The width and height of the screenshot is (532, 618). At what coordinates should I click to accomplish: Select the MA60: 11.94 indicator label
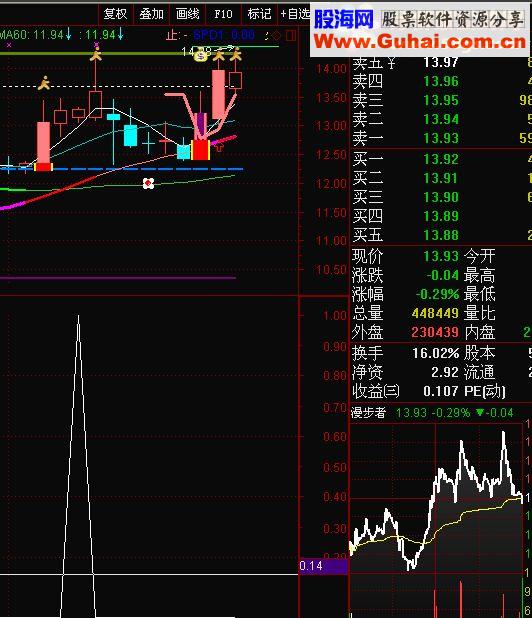32,35
